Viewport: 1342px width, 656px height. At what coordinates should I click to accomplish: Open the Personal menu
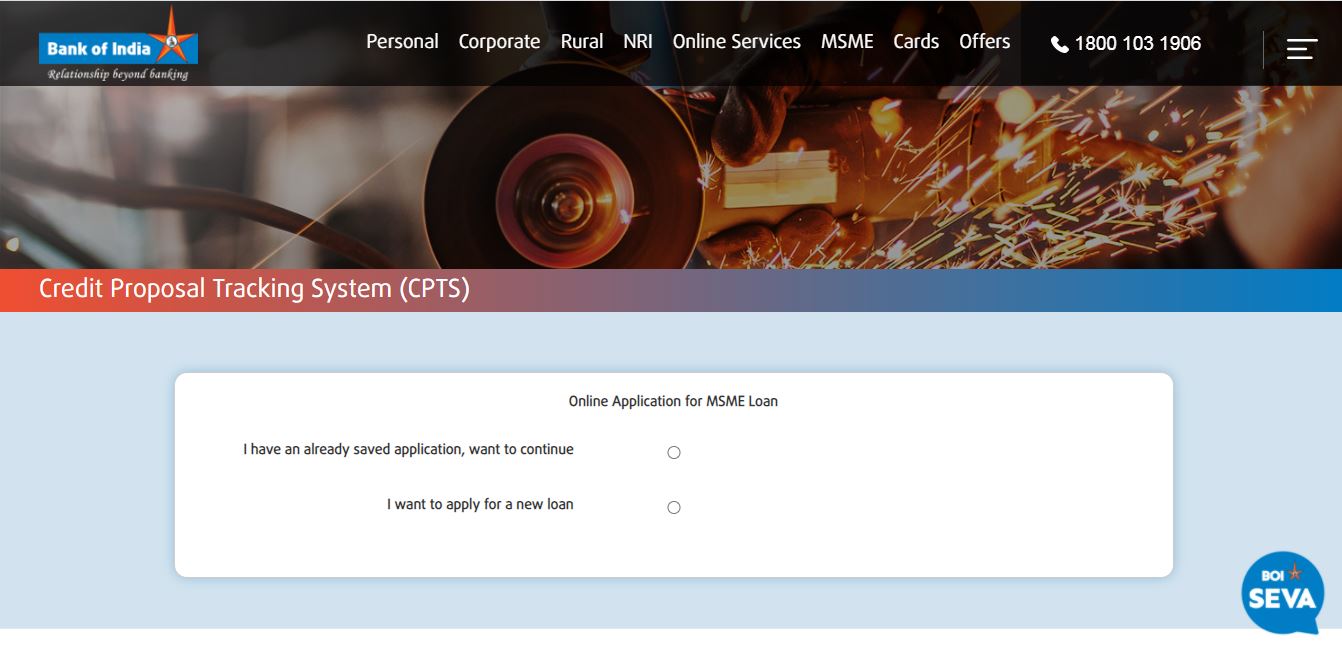tap(402, 42)
